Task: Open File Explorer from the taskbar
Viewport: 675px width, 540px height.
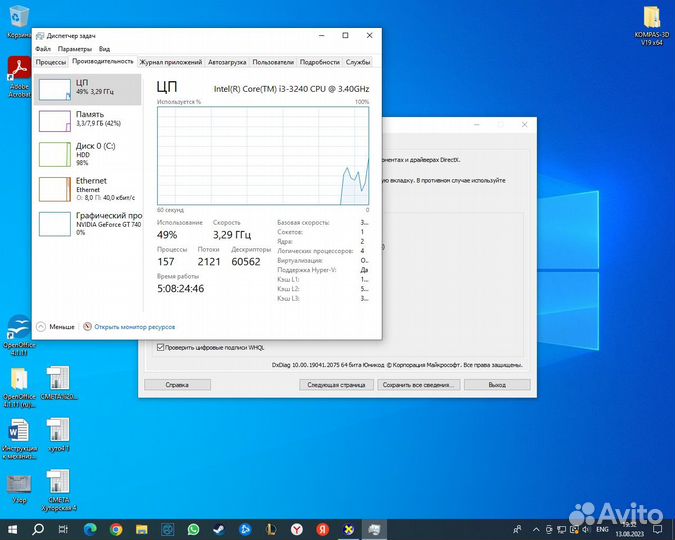Action: click(x=142, y=529)
